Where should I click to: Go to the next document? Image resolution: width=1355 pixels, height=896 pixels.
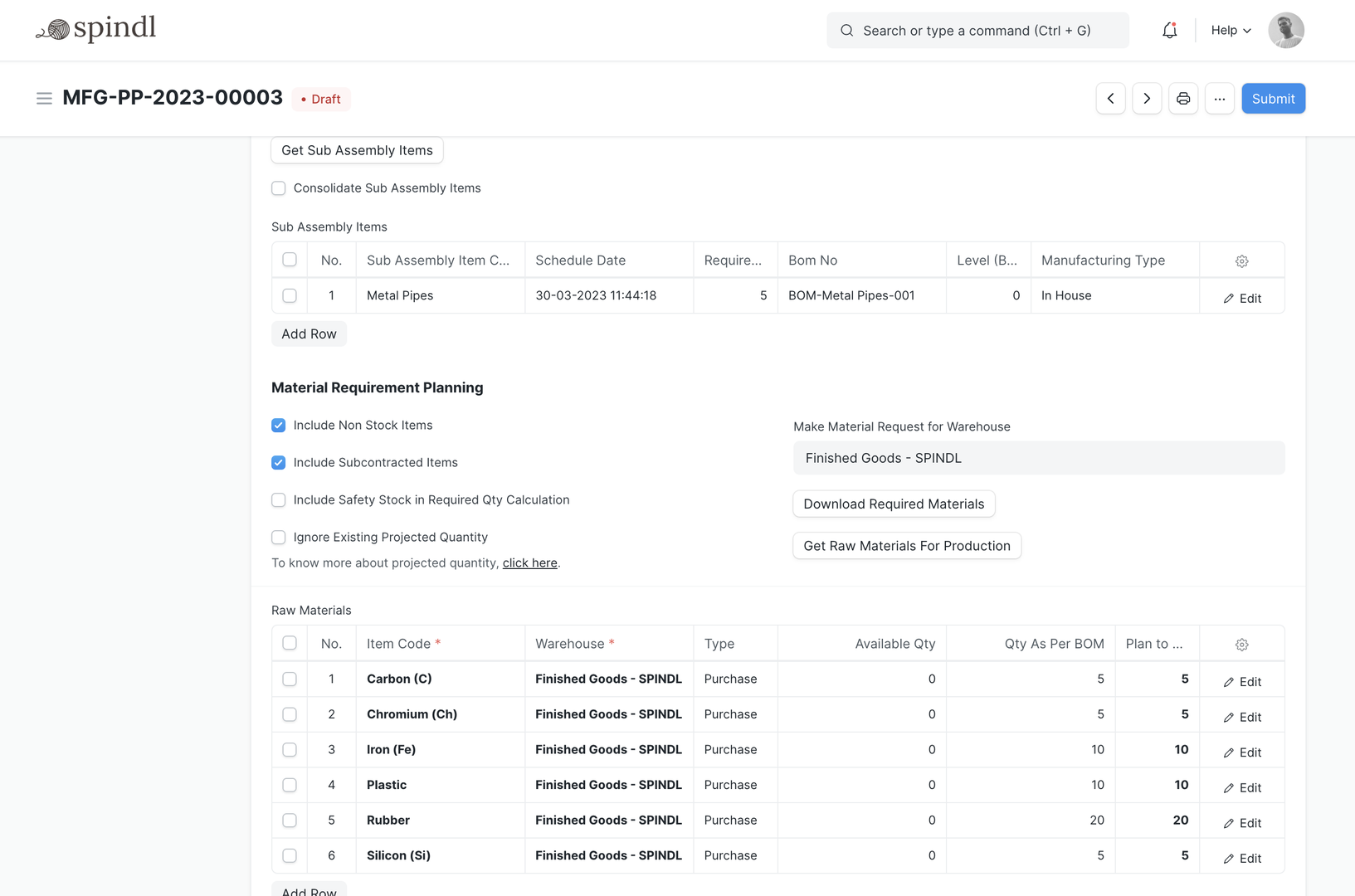coord(1147,99)
